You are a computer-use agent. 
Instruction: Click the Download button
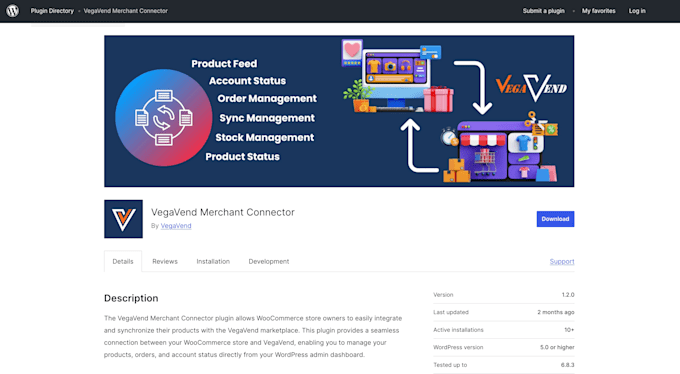[x=555, y=219]
